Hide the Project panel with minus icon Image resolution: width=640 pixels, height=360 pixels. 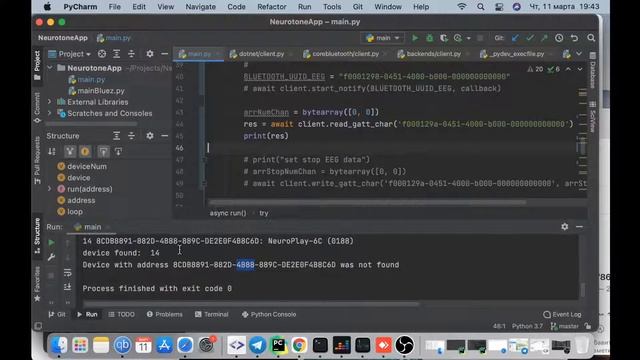(x=164, y=54)
